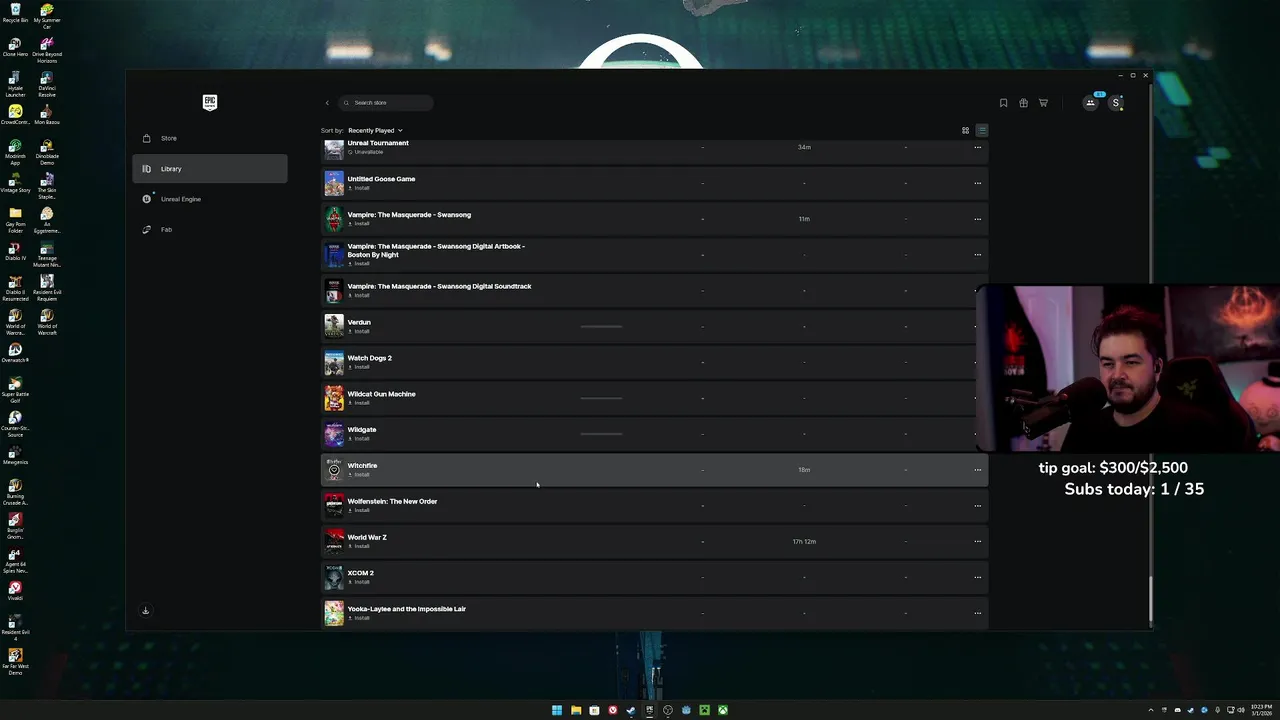Click Install under World War Z
This screenshot has width=1280, height=720.
[360, 546]
